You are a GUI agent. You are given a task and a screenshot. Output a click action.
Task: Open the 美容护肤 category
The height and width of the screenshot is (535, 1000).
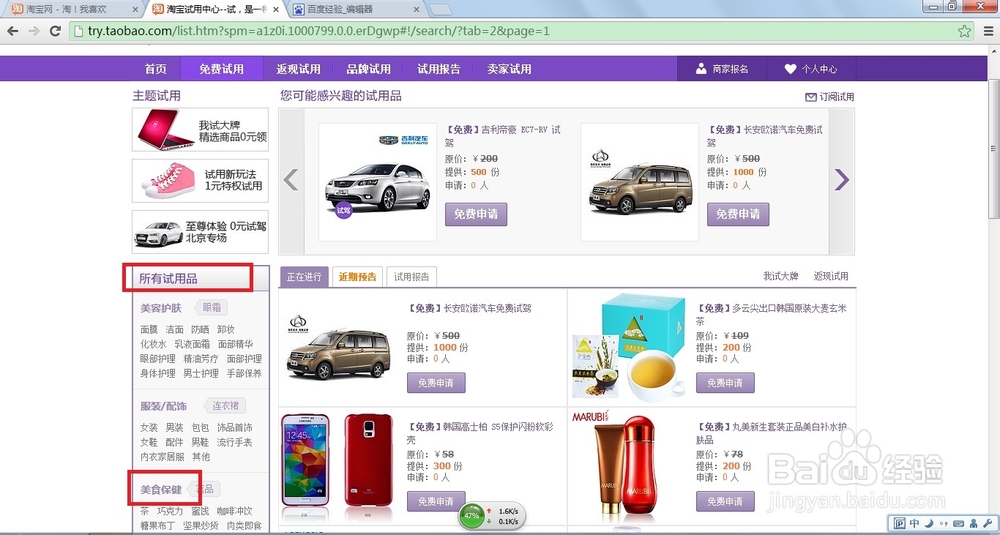coord(161,308)
